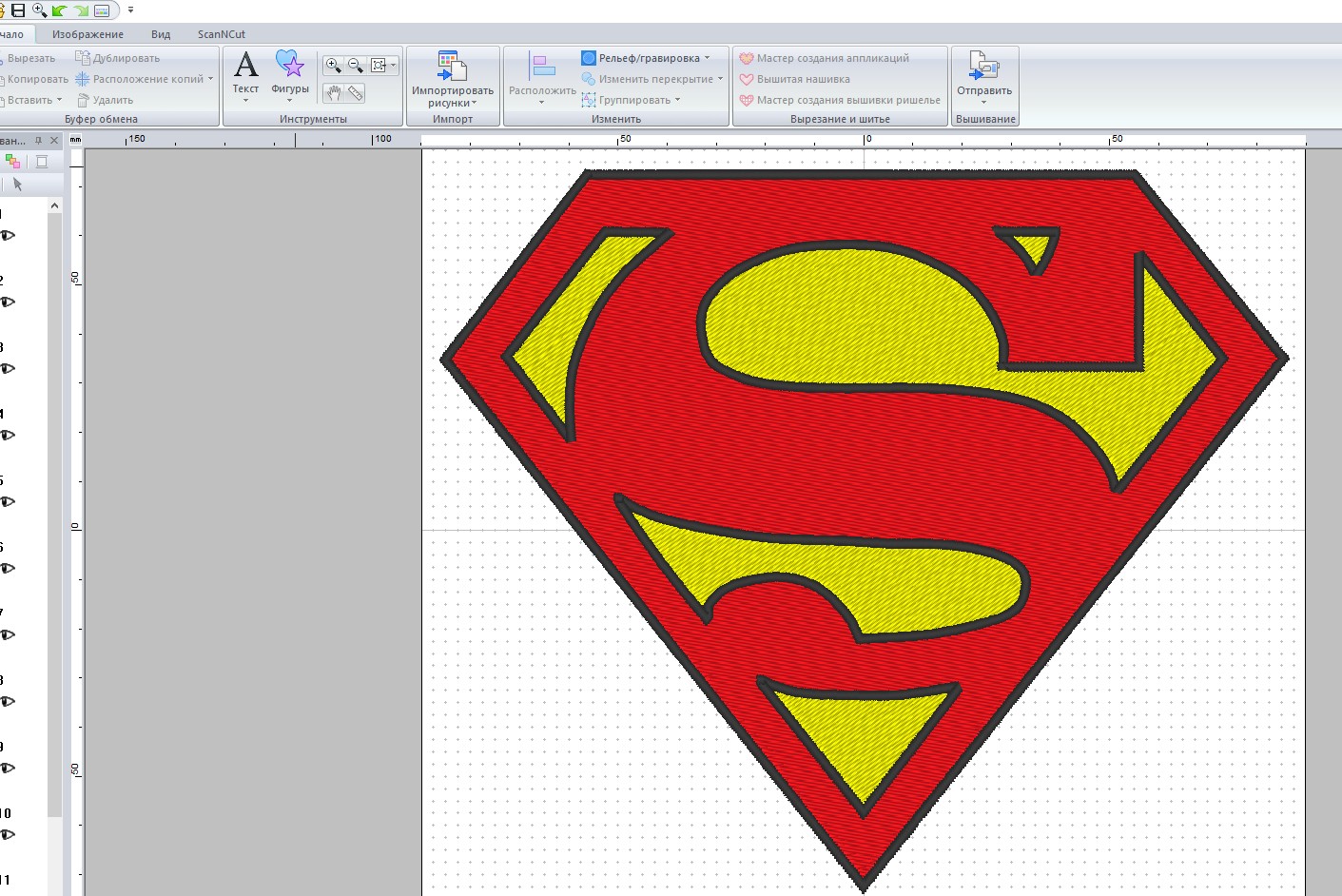This screenshot has height=896, width=1342.
Task: Expand the Рельеф/гравировка dropdown
Action: (707, 58)
